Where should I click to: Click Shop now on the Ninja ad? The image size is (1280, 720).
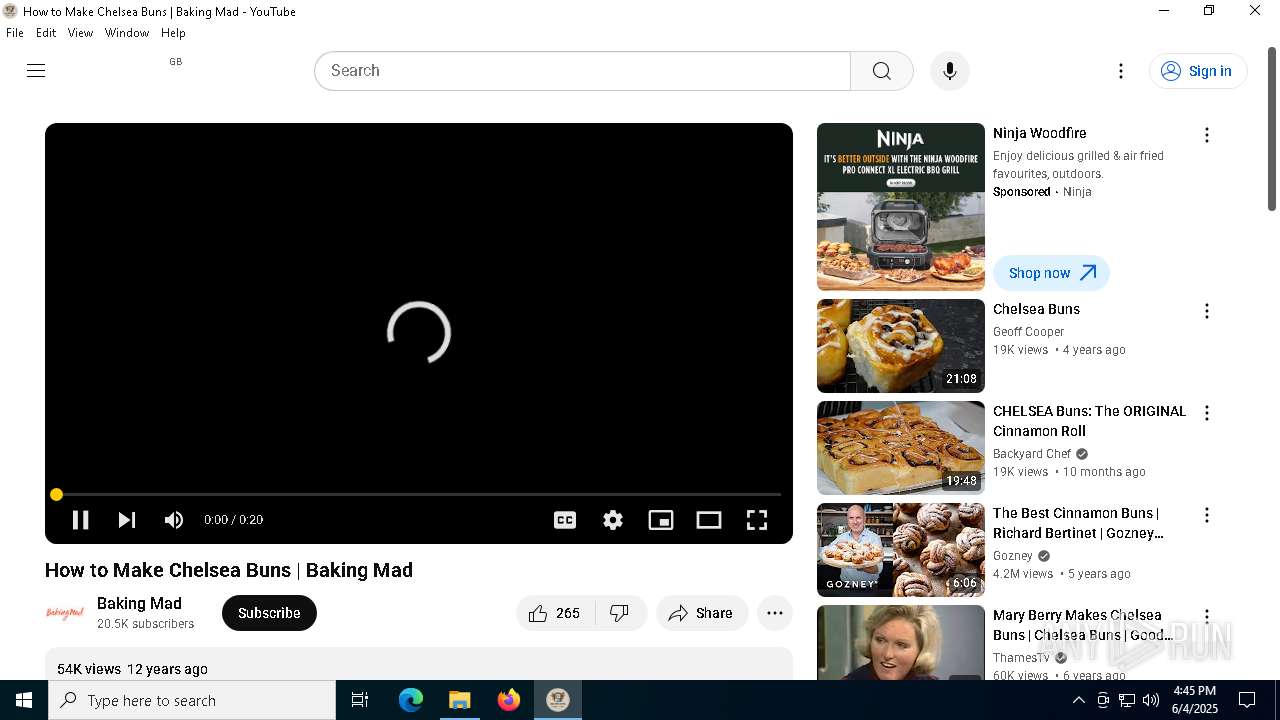click(x=1051, y=273)
